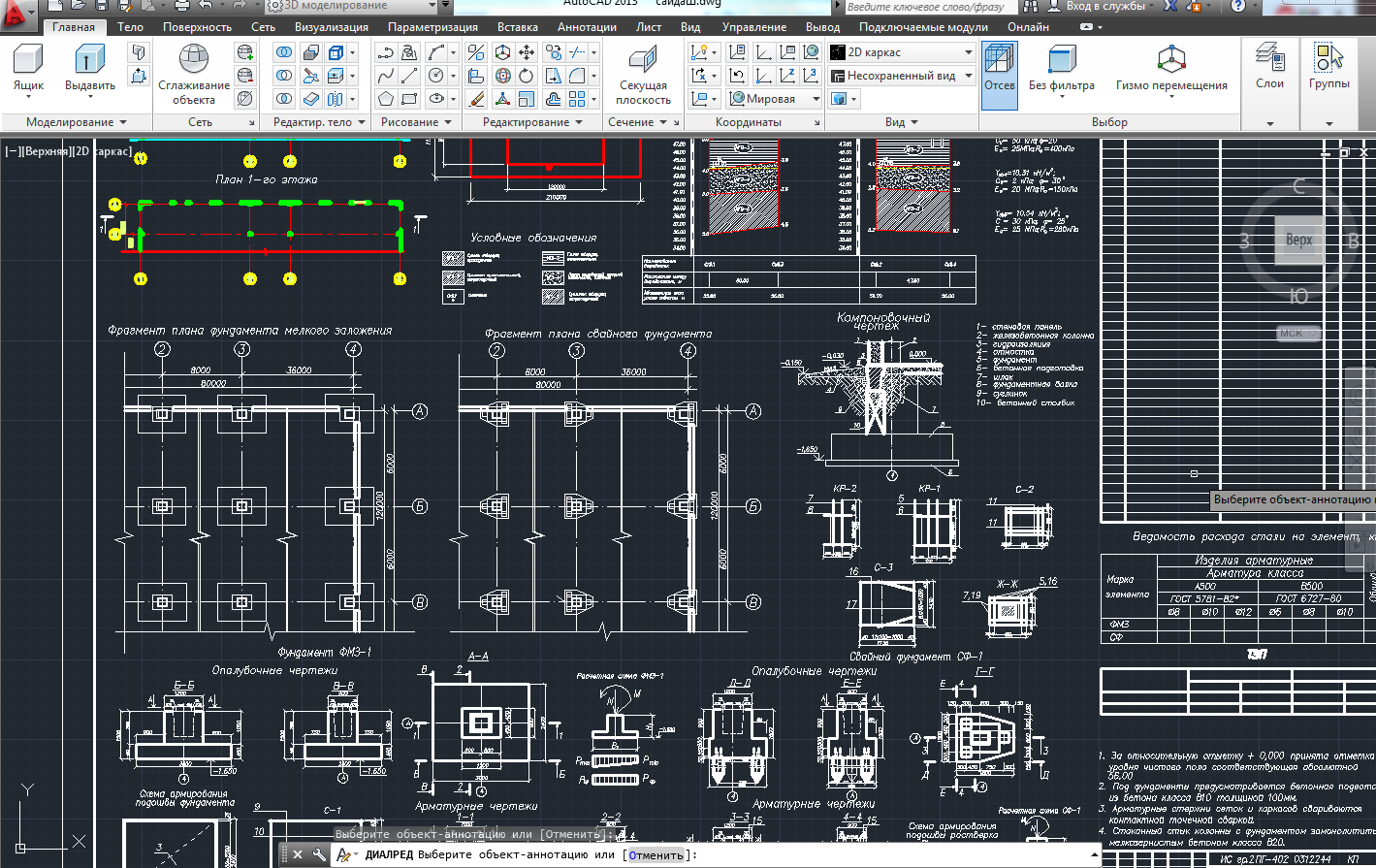1376x868 pixels.
Task: Click the mesh smooth less icon with red minus
Action: pos(245,75)
